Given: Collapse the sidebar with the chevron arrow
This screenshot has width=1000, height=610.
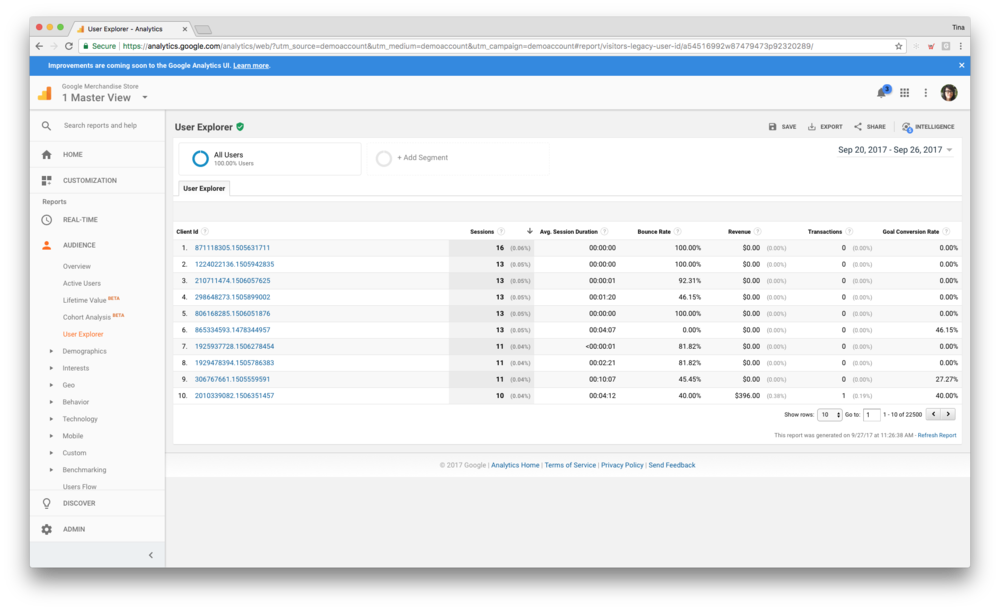Looking at the screenshot, I should point(151,555).
